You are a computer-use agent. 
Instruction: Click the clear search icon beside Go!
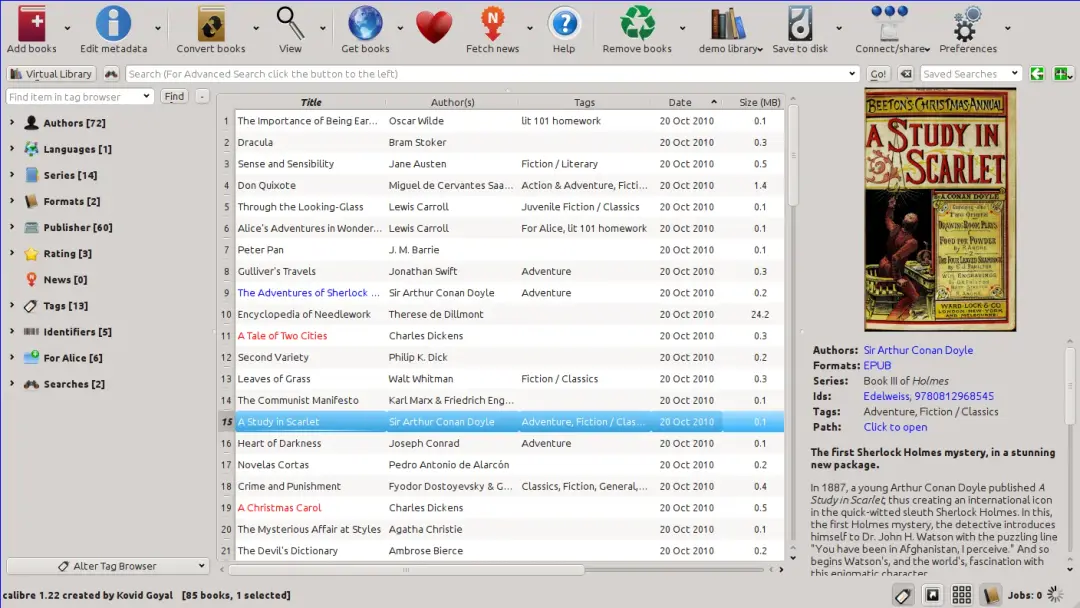[905, 74]
